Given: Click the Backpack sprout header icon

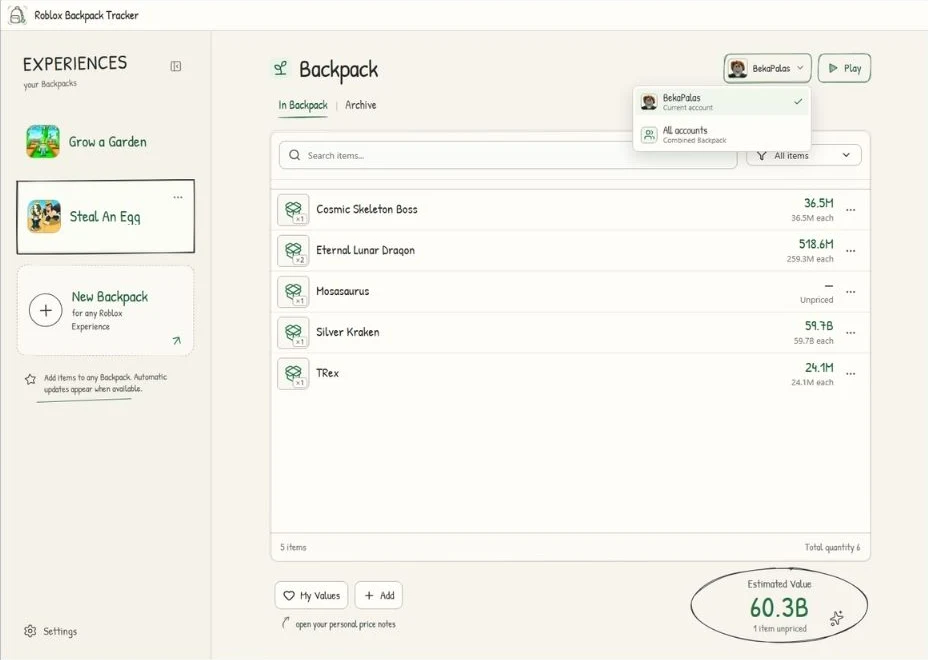Looking at the screenshot, I should click(281, 69).
